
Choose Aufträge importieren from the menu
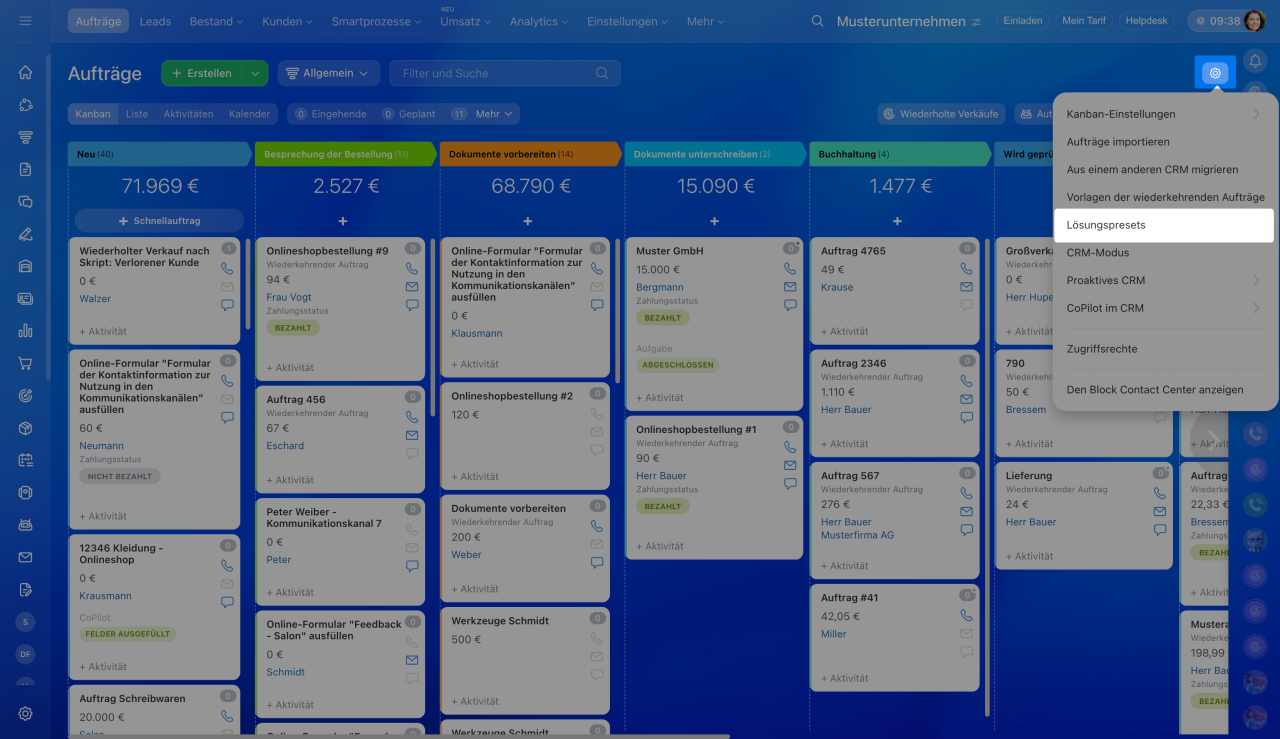[x=1165, y=142]
